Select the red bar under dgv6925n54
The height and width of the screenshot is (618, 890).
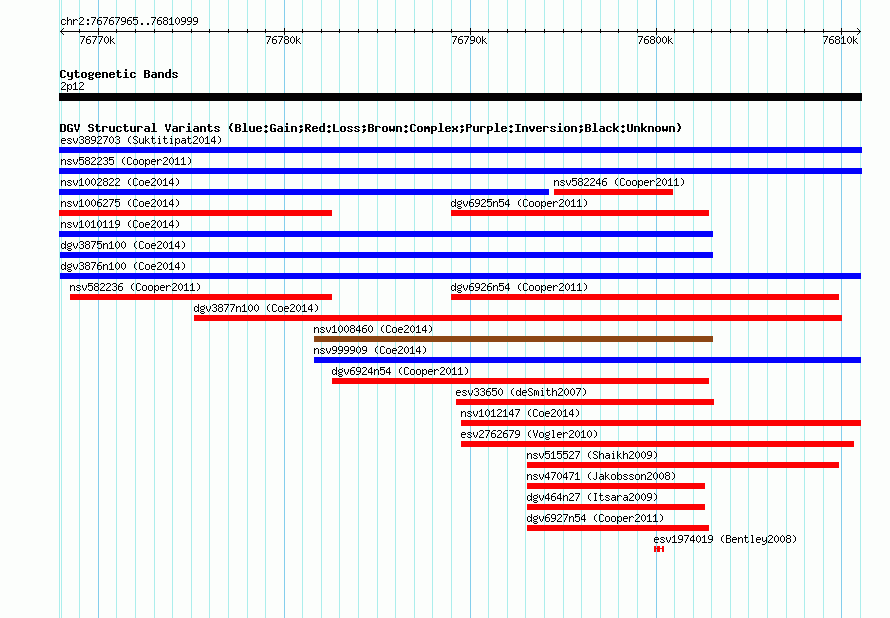coord(580,213)
